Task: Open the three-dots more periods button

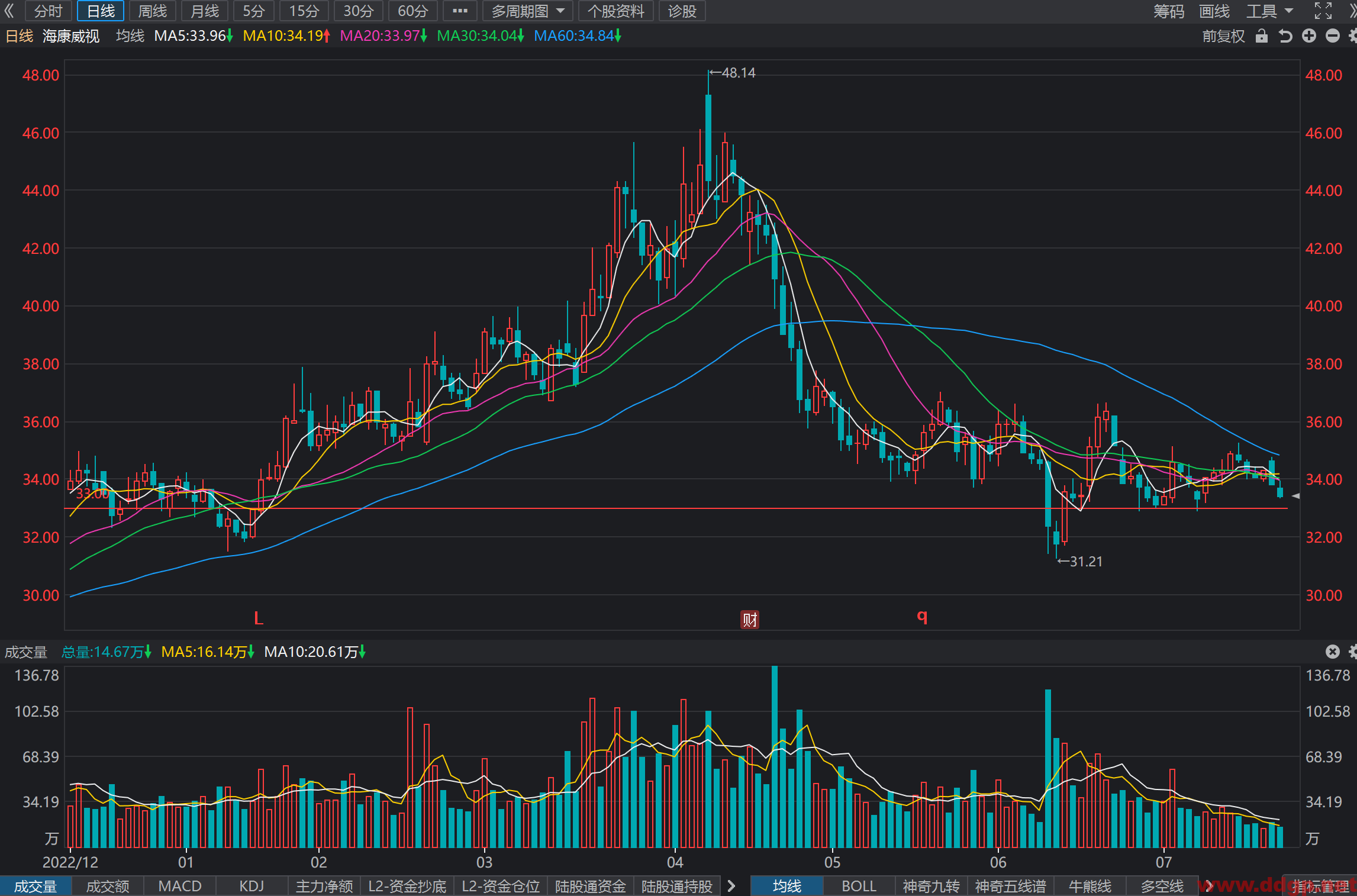Action: [460, 11]
